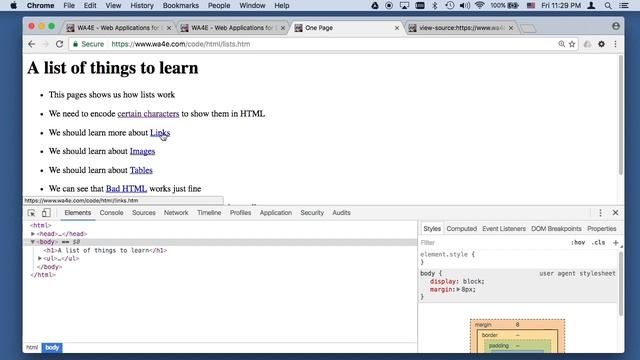Go back using the browser back arrow

(31, 44)
